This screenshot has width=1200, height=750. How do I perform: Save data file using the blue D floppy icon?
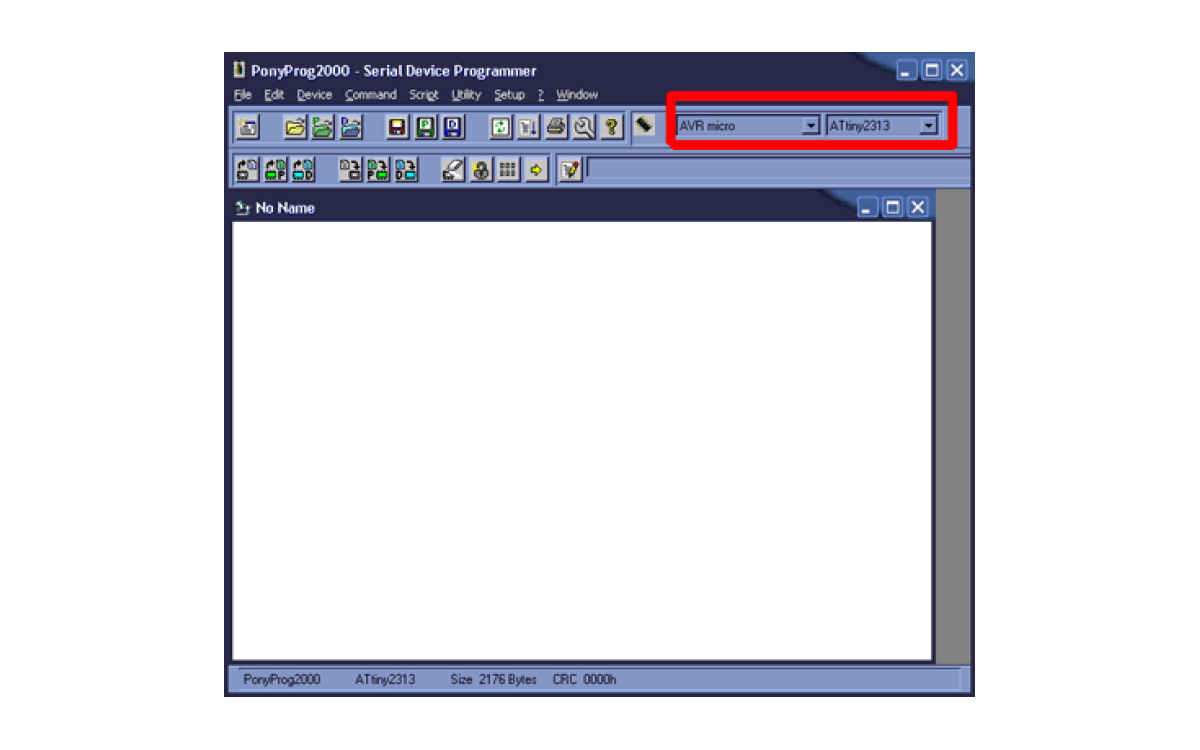coord(453,127)
